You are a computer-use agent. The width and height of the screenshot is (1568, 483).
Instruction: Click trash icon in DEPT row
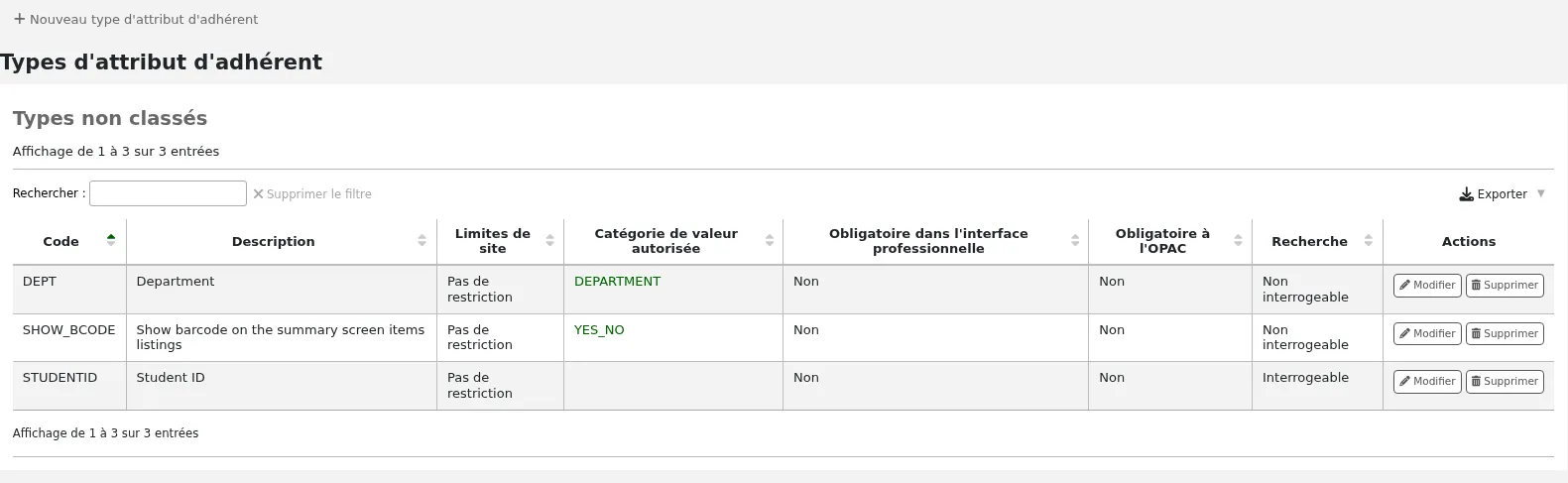(x=1476, y=286)
